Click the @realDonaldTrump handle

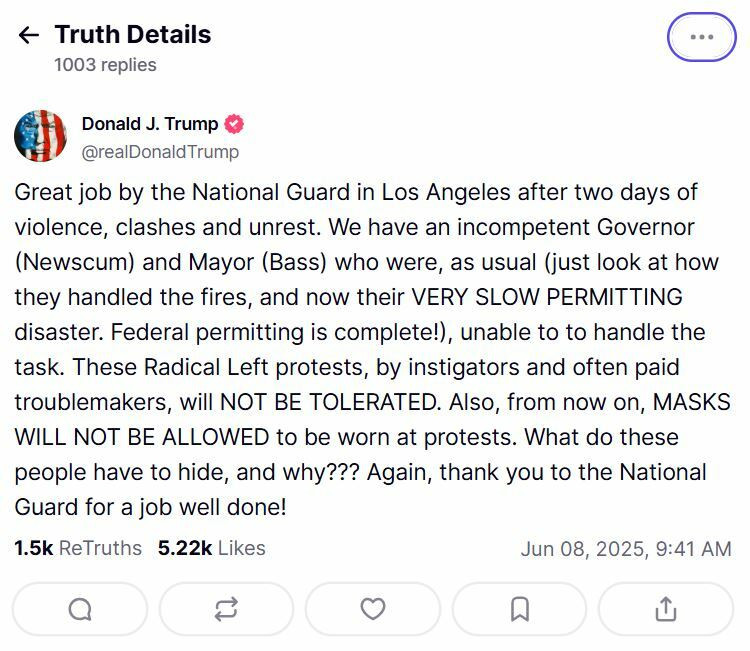160,152
